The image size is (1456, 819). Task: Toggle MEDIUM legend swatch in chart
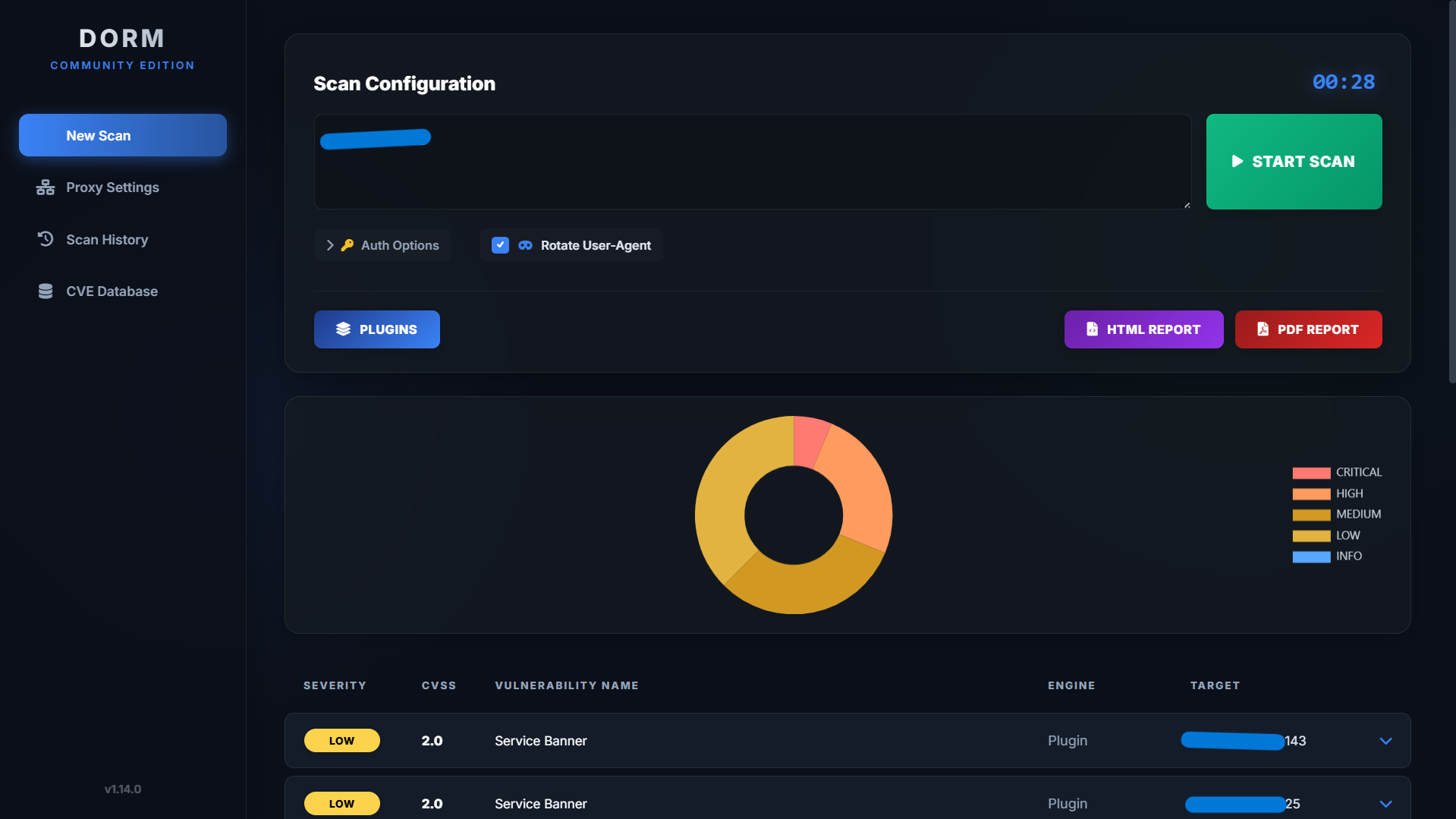1311,515
